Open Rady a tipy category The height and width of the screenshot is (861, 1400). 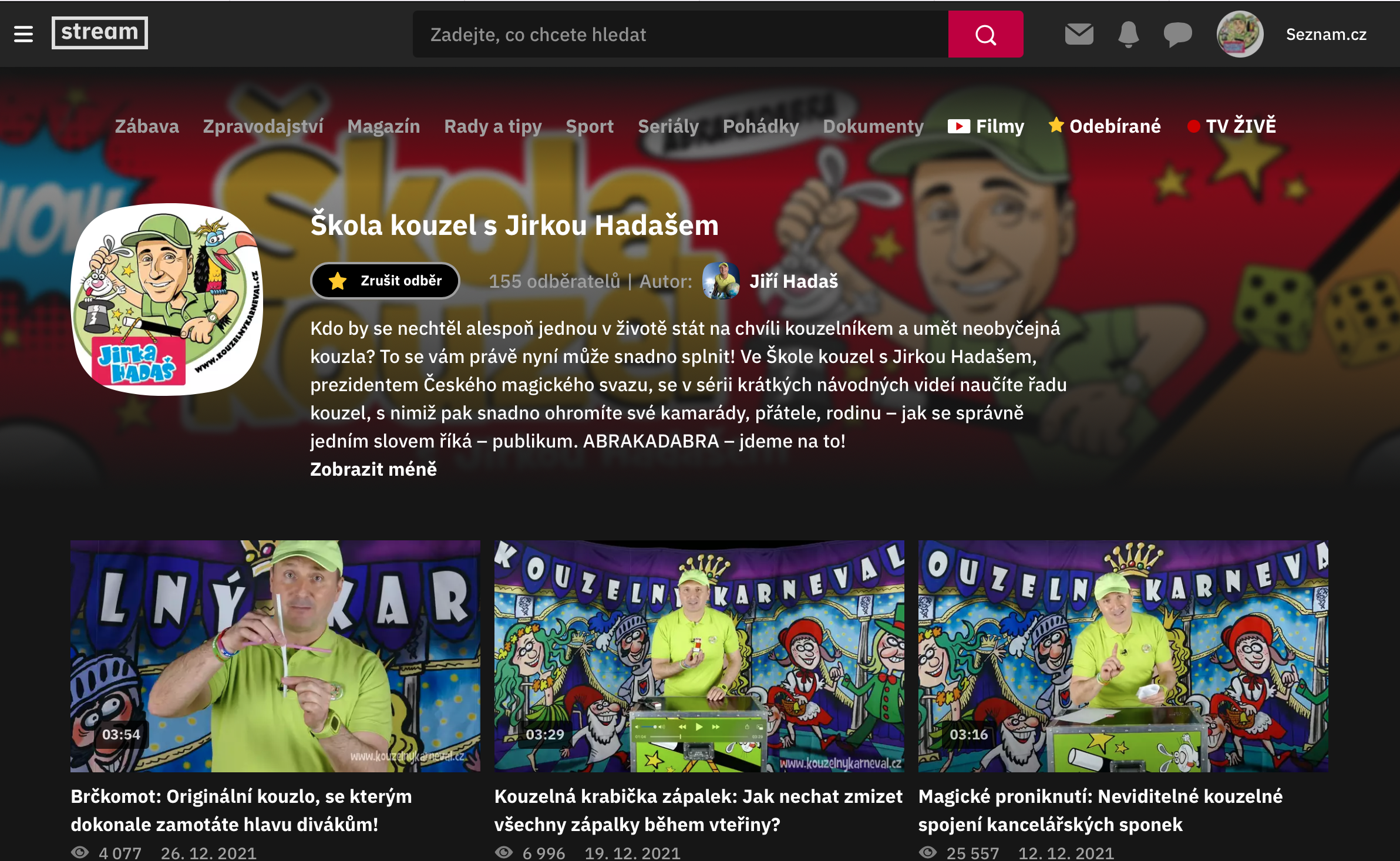click(x=493, y=126)
